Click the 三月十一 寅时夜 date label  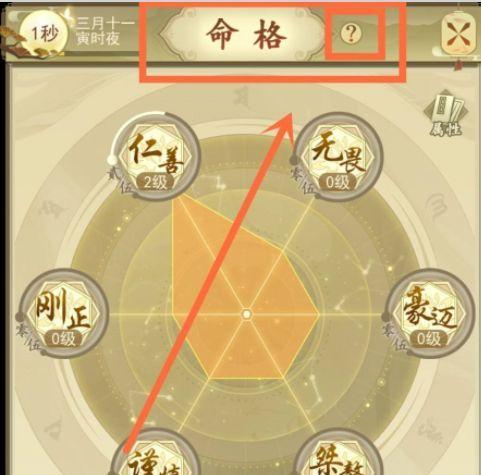click(x=104, y=32)
